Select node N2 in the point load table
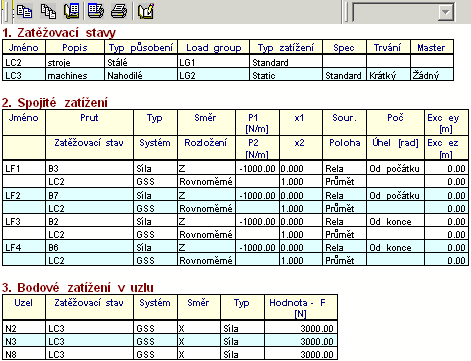 pyautogui.click(x=24, y=328)
